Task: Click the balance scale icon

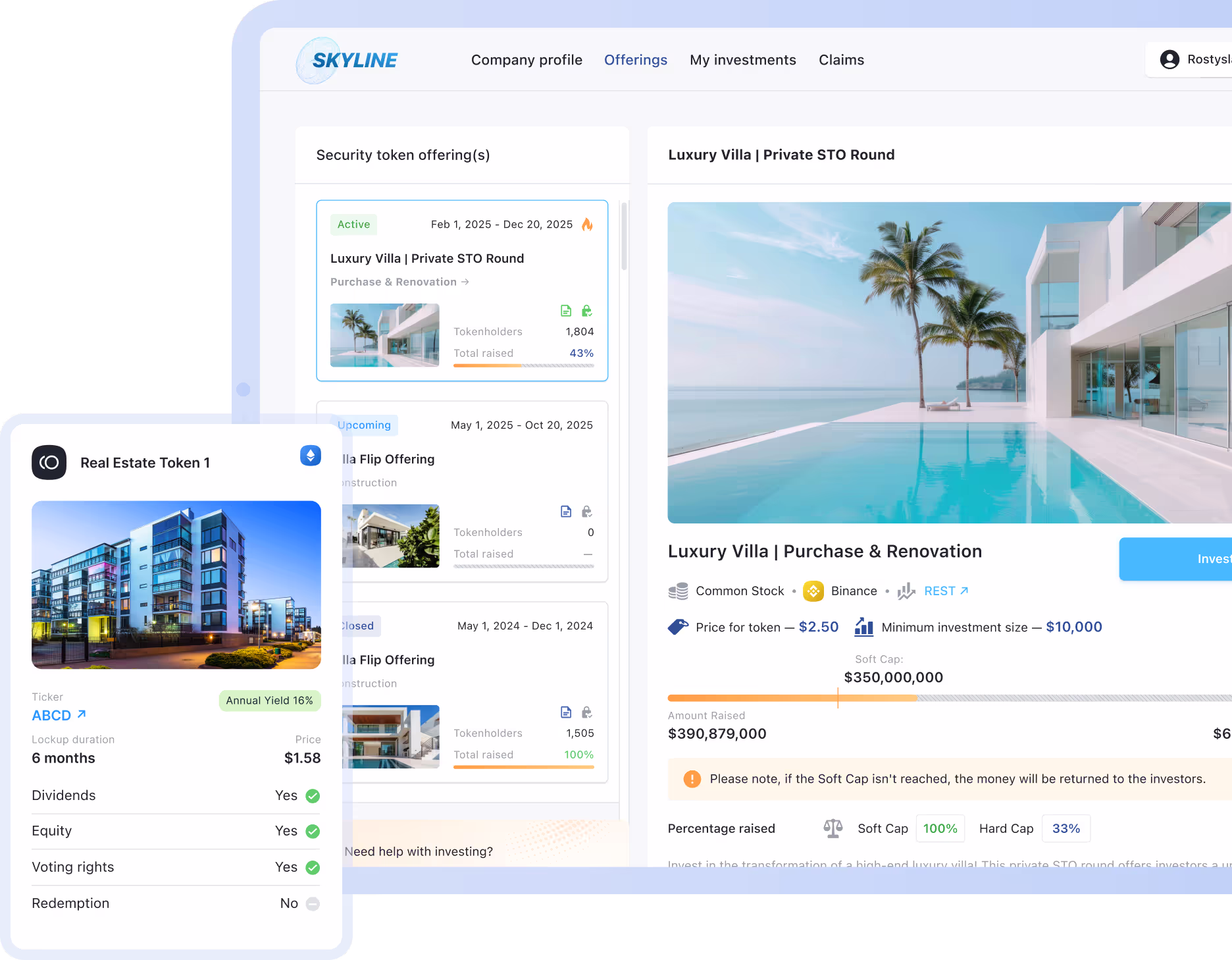Action: point(833,828)
